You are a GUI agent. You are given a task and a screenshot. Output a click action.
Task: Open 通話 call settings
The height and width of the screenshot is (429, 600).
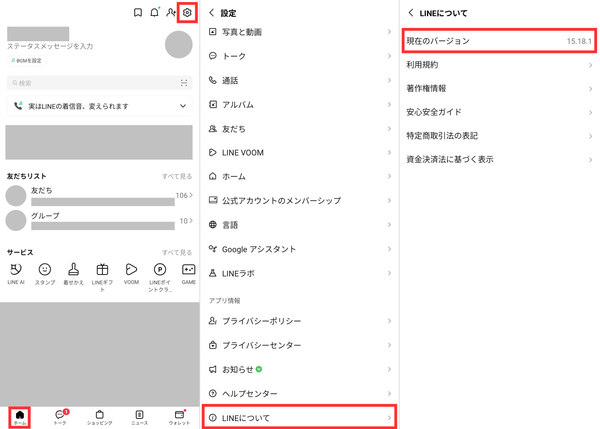pos(300,80)
